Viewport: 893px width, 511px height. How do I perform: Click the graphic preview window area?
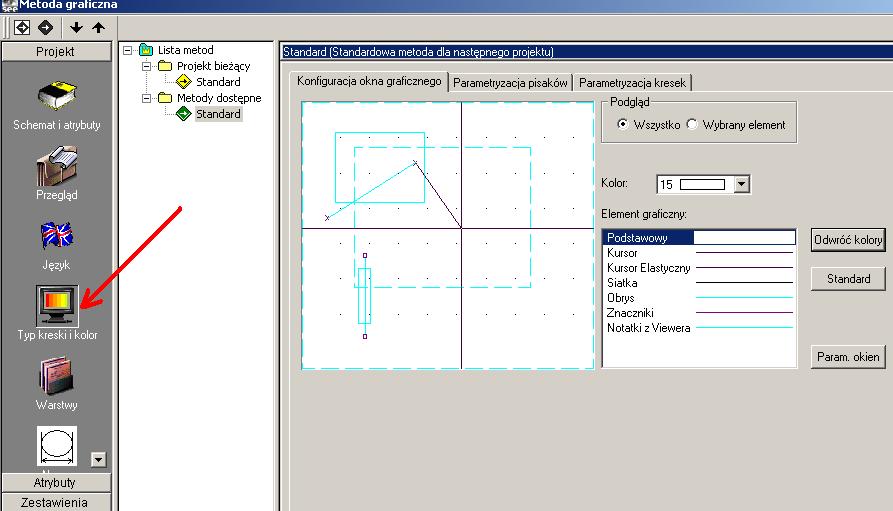point(448,235)
